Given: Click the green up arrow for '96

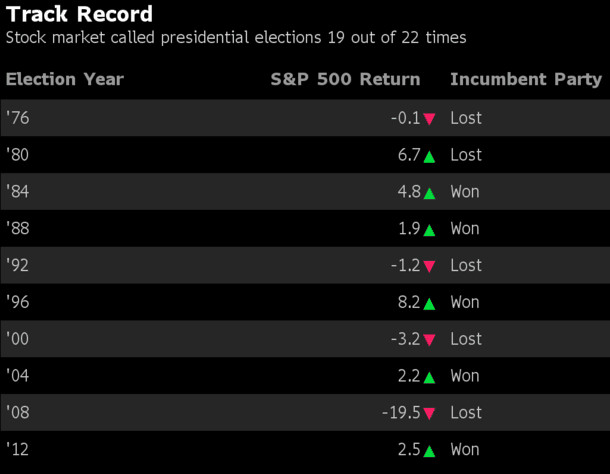Looking at the screenshot, I should 429,303.
